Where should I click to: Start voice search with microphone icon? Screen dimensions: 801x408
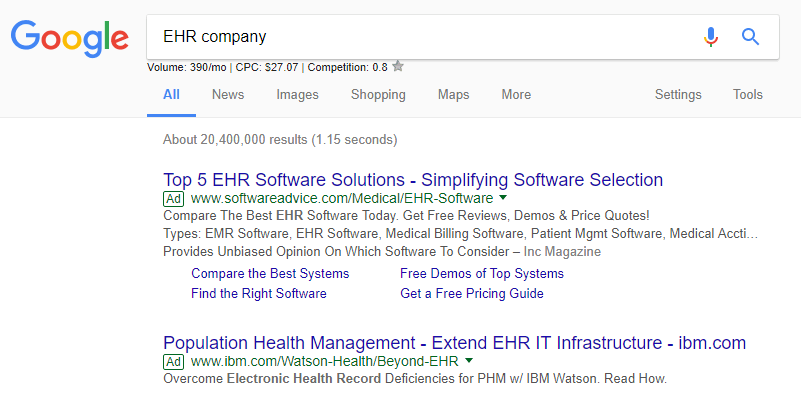click(x=711, y=37)
